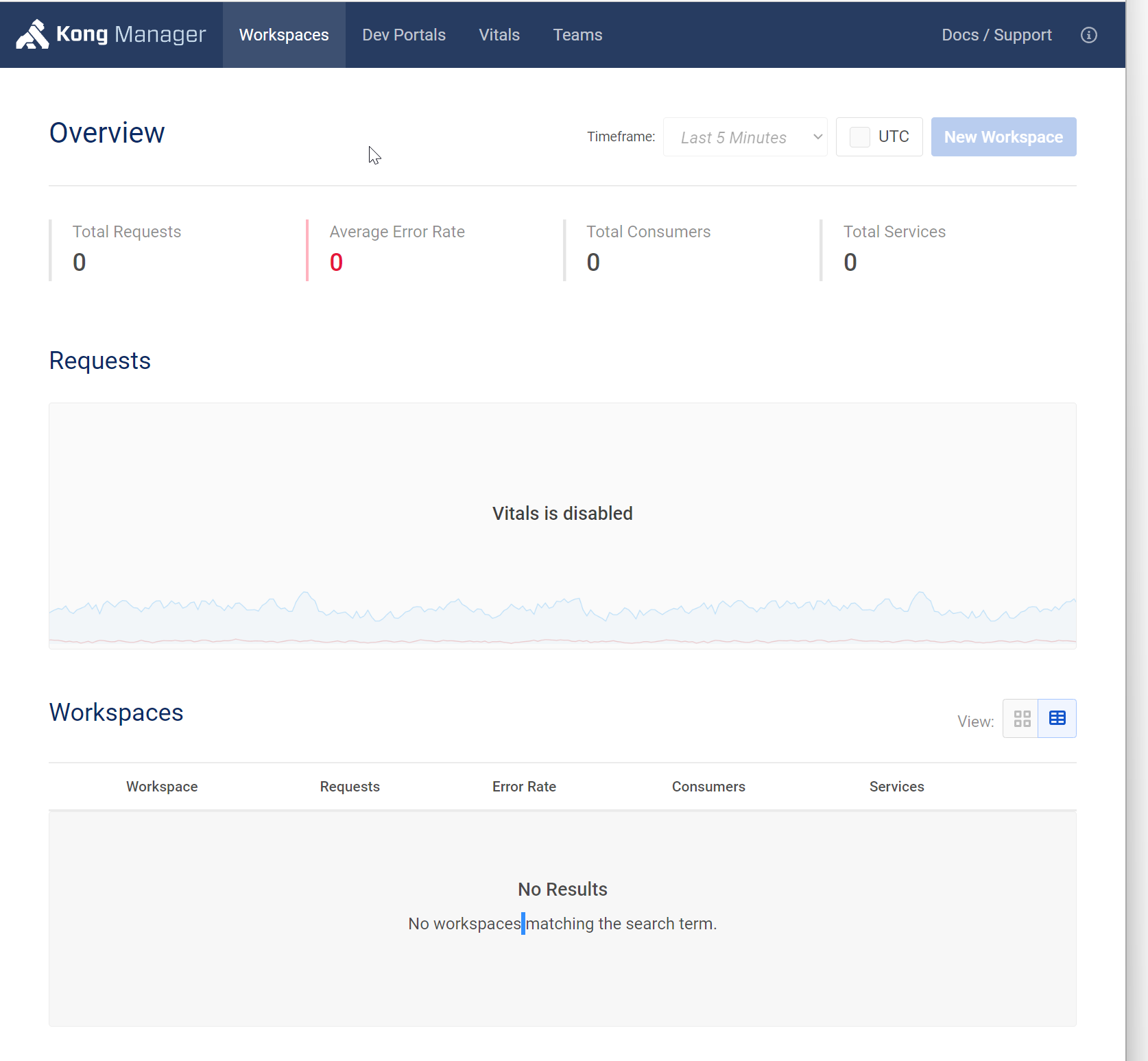
Task: Select the Workspaces tab
Action: click(283, 34)
